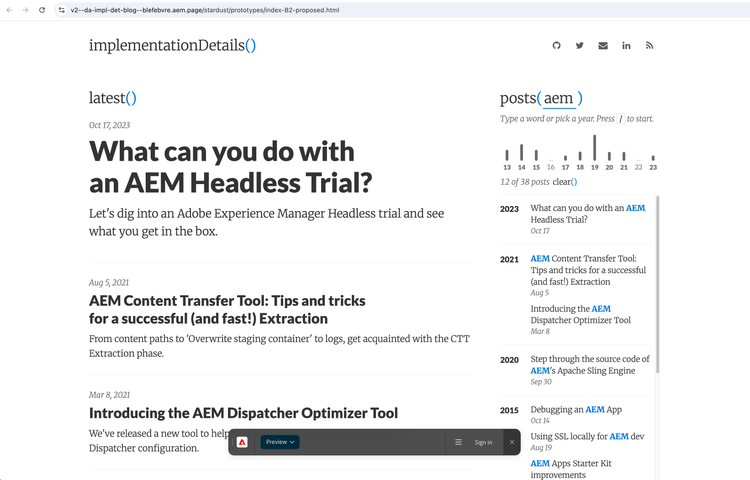Click the posts list scrollbar
The width and height of the screenshot is (750, 480).
(x=658, y=284)
